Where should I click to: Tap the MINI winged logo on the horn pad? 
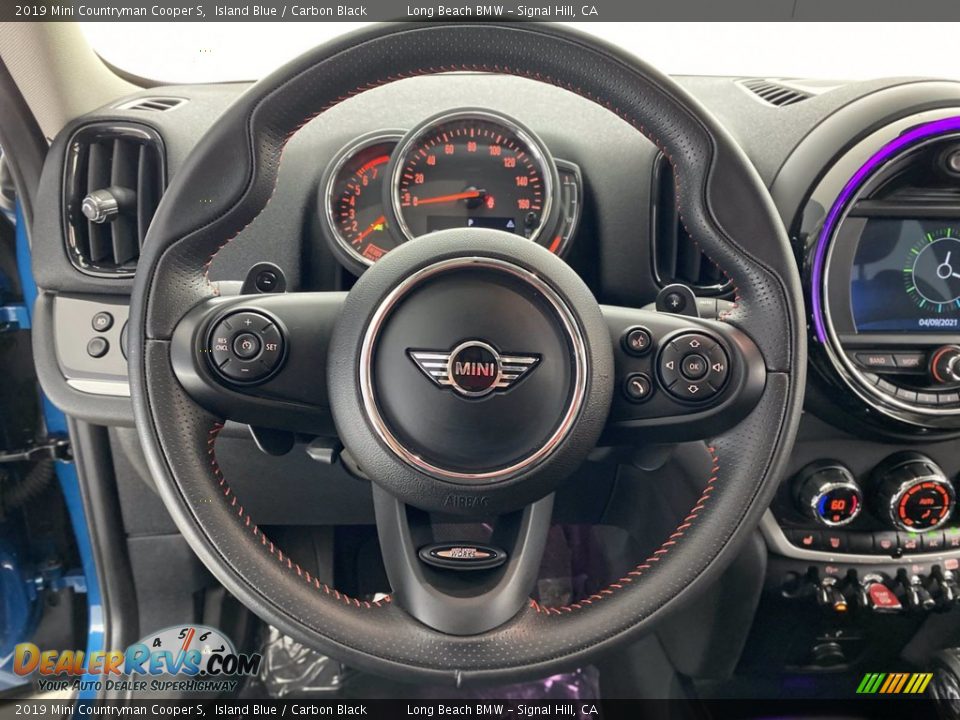(x=474, y=368)
